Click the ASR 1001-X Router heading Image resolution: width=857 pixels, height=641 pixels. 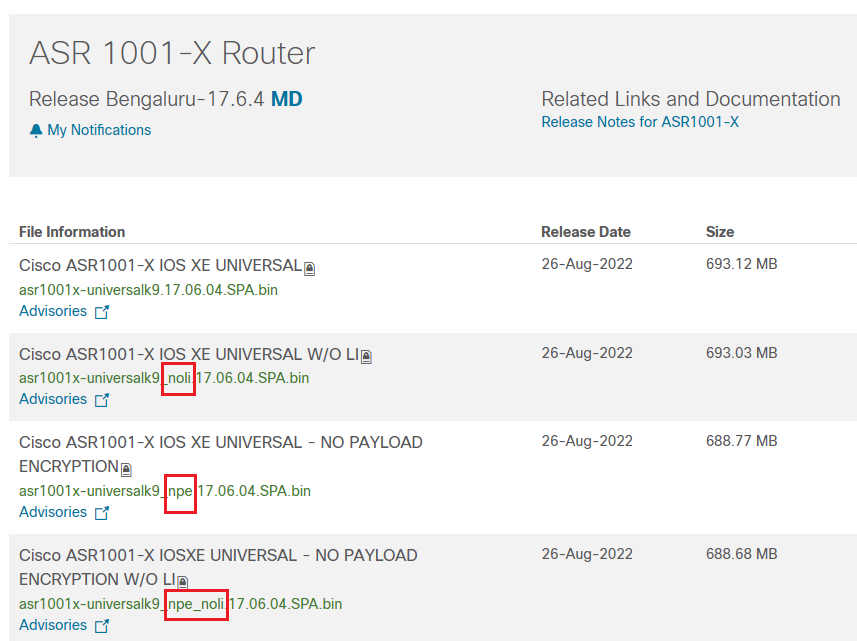tap(172, 53)
